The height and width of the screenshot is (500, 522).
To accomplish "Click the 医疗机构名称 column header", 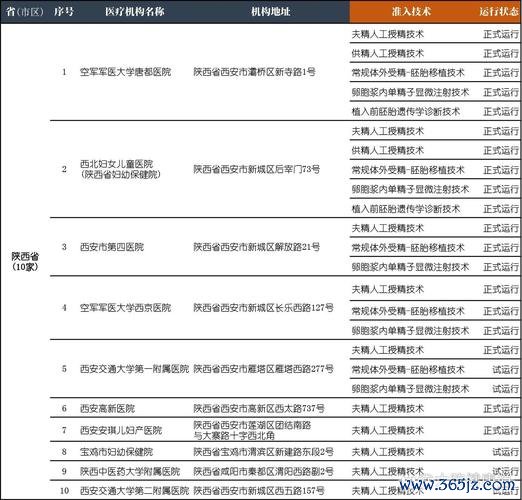I will [135, 12].
